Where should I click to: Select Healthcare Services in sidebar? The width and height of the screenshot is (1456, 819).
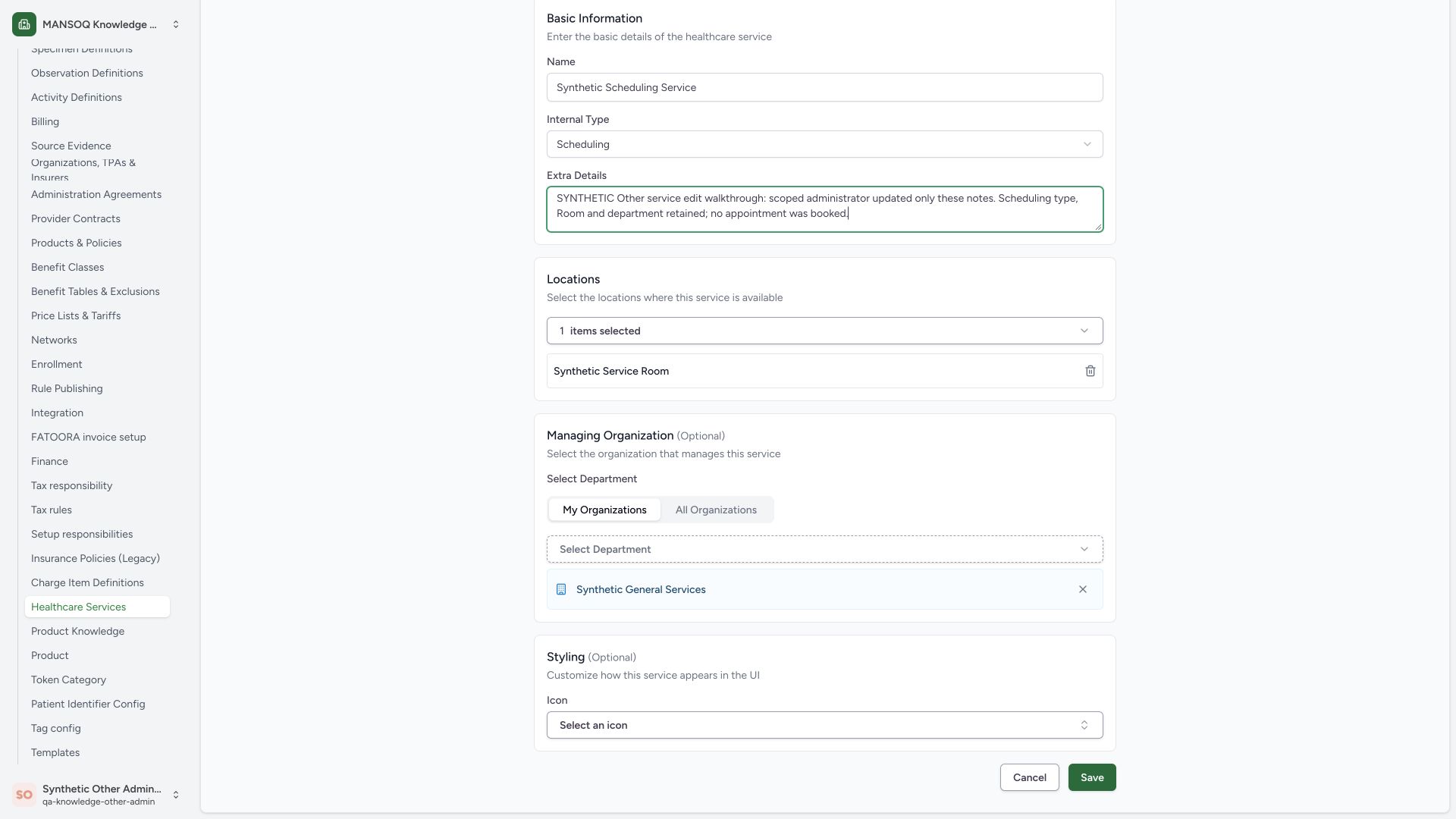click(x=97, y=607)
